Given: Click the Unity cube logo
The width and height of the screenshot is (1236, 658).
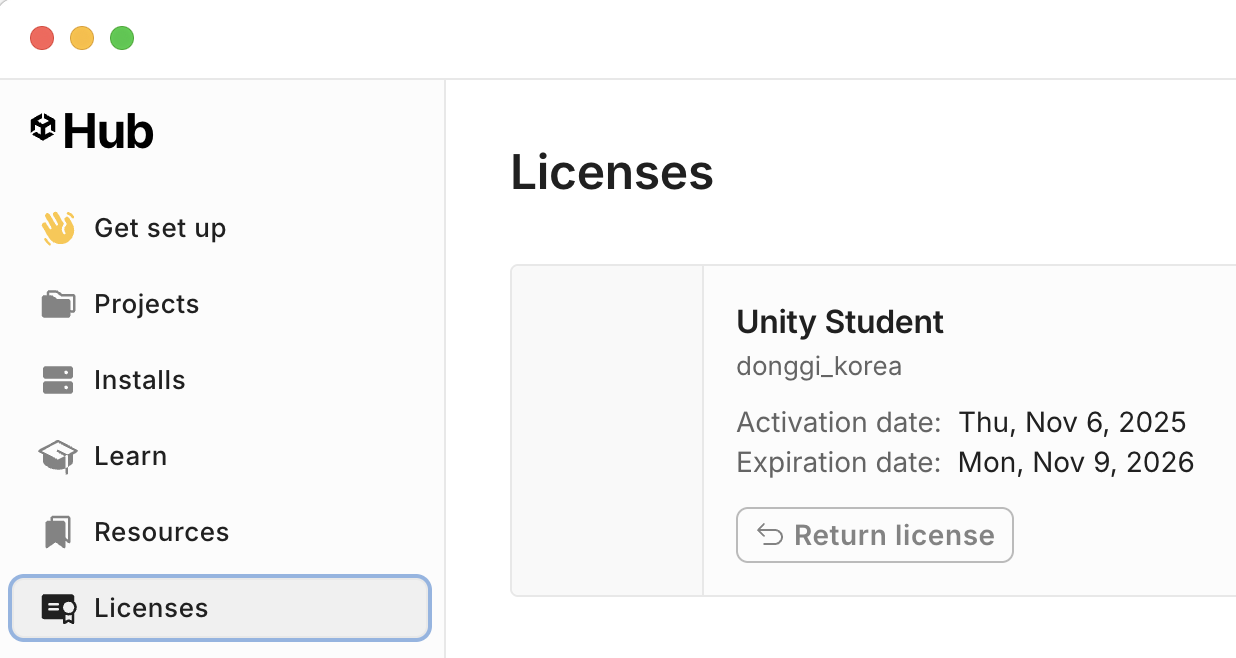Looking at the screenshot, I should 42,127.
